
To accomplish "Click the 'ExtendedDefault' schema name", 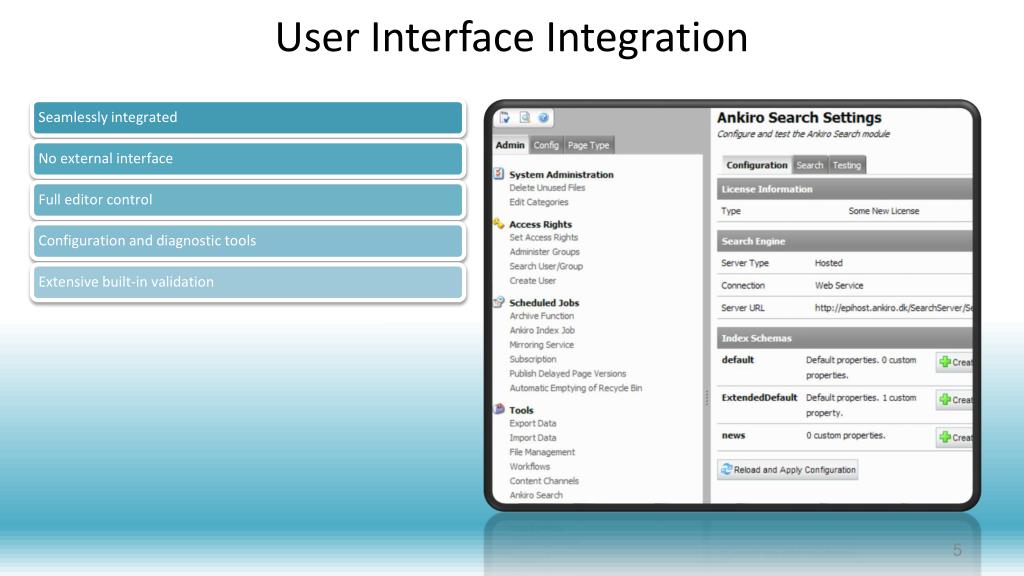I will (x=760, y=398).
